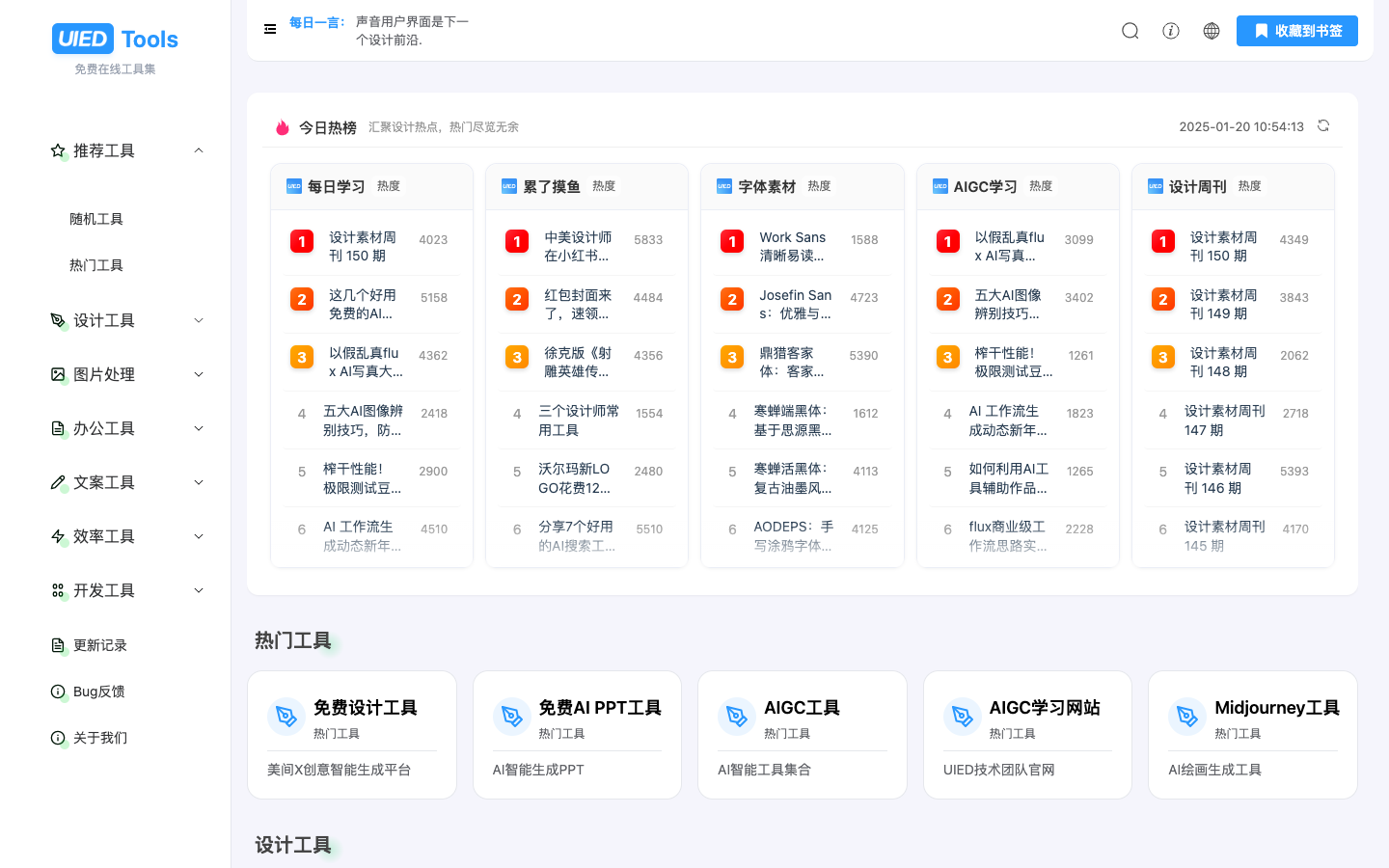Expand the 开发工具 sidebar menu
The image size is (1389, 868).
198,590
